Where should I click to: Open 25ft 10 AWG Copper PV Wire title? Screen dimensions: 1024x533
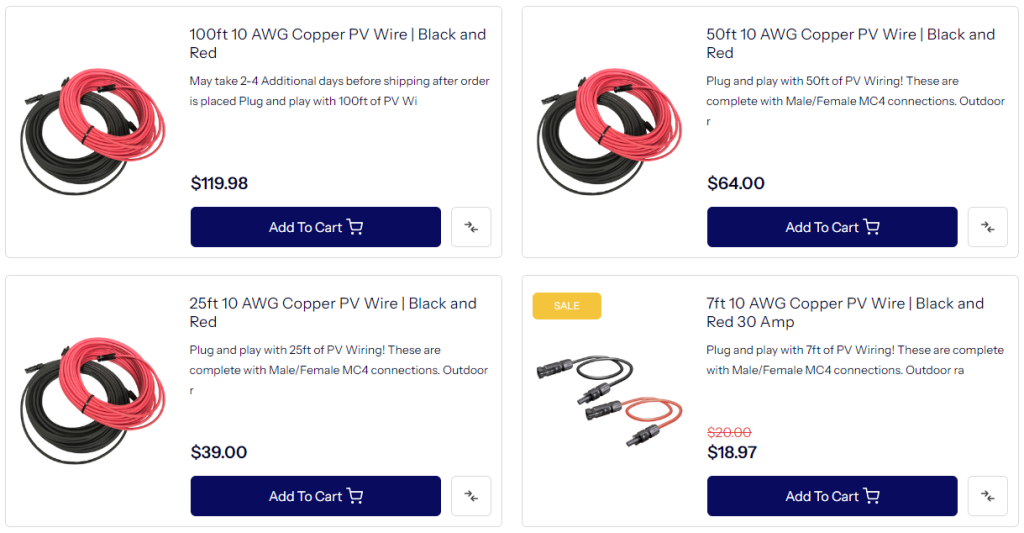tap(333, 312)
